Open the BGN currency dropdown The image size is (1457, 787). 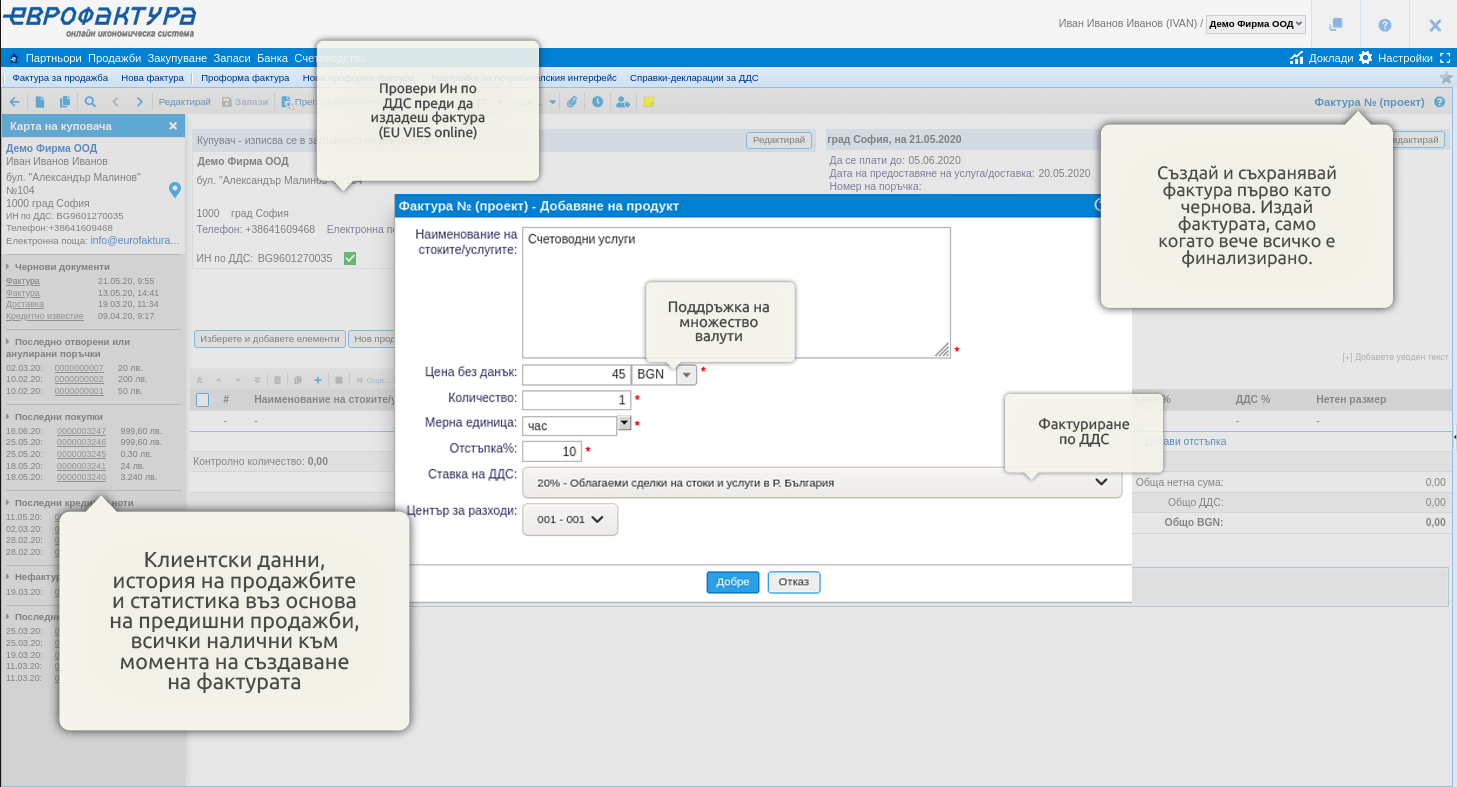coord(686,375)
